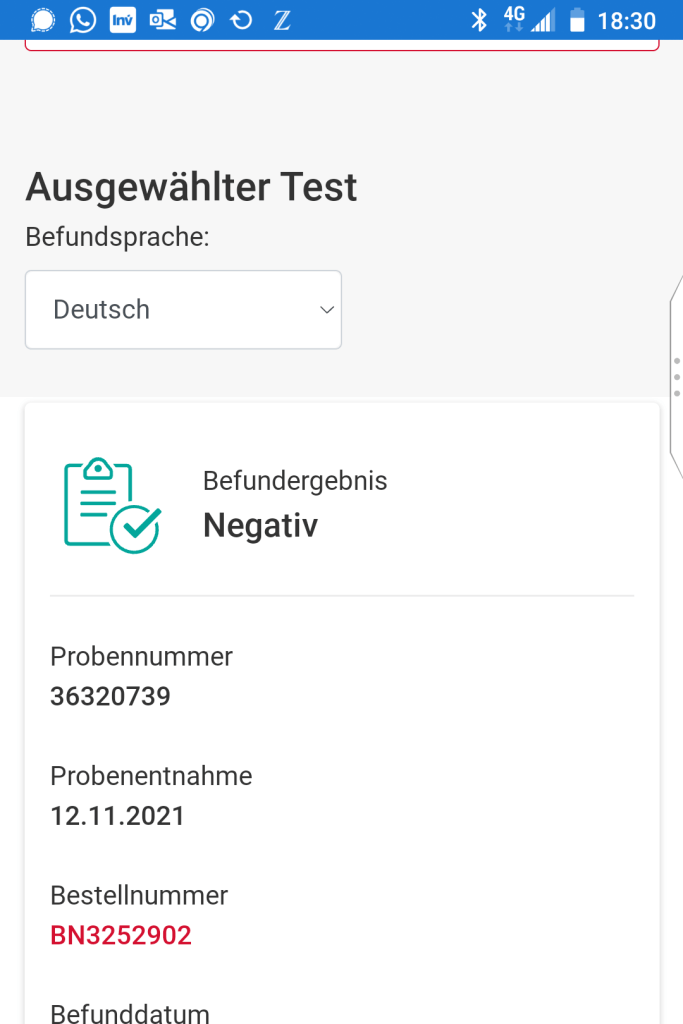Tap the 18:30 clock in status bar
The image size is (683, 1024).
pyautogui.click(x=627, y=21)
